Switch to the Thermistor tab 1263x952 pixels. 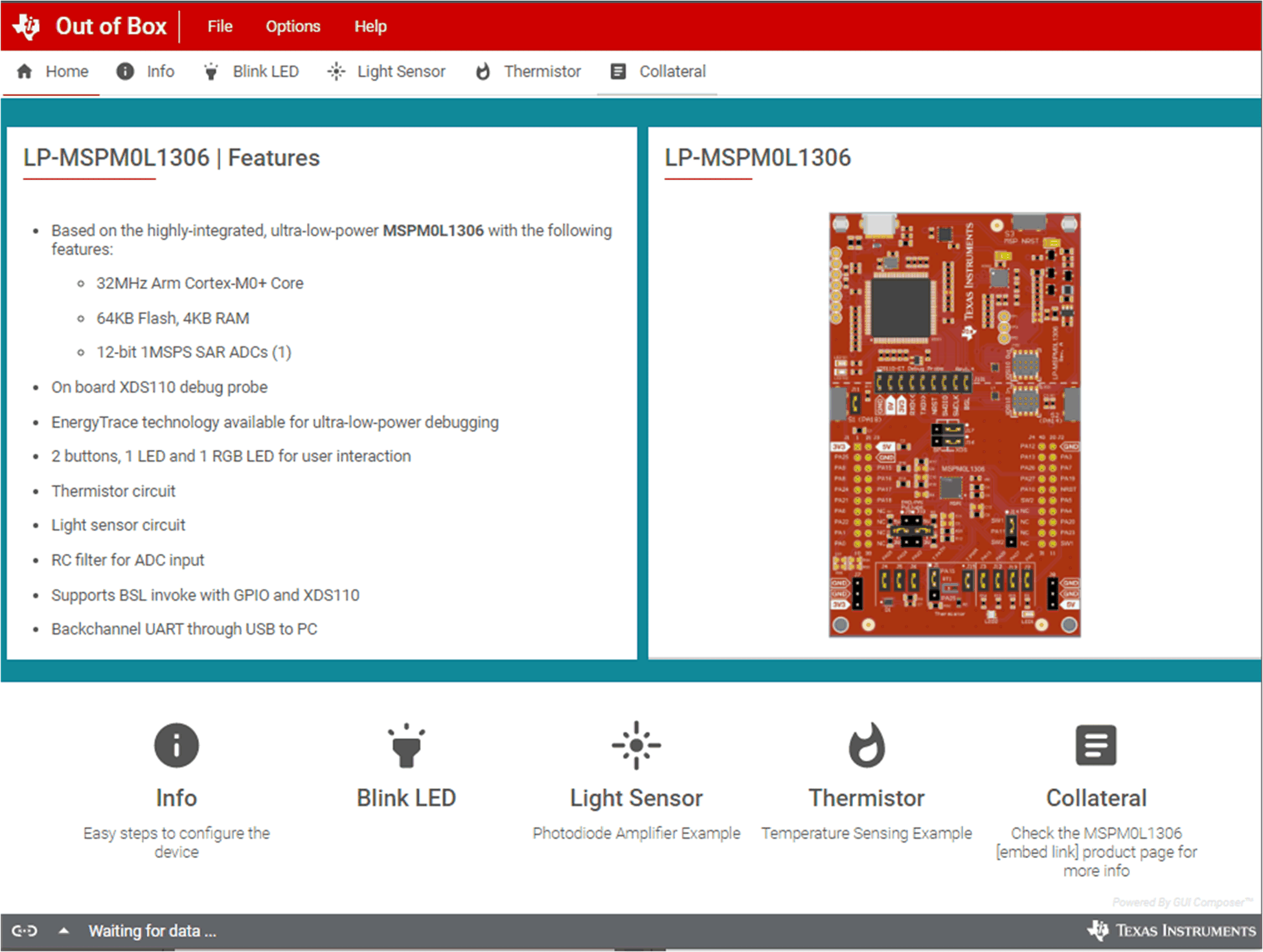529,71
